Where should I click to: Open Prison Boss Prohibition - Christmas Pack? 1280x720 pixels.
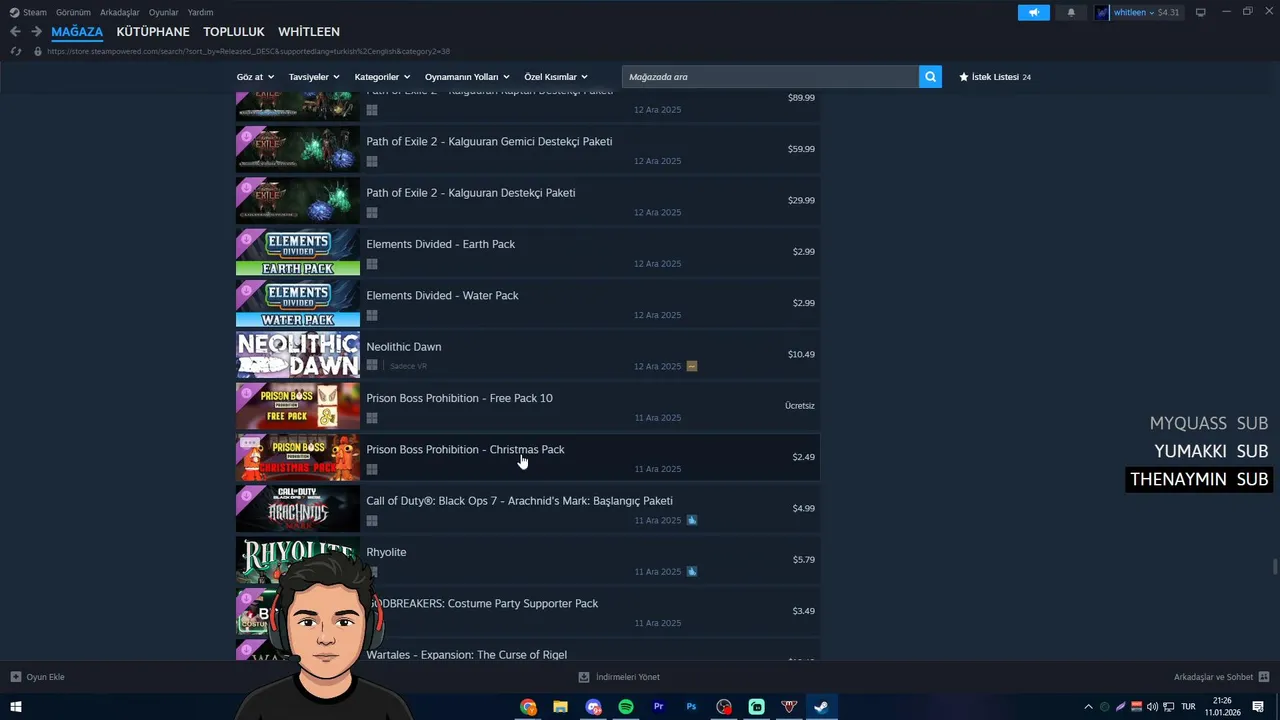(x=528, y=457)
